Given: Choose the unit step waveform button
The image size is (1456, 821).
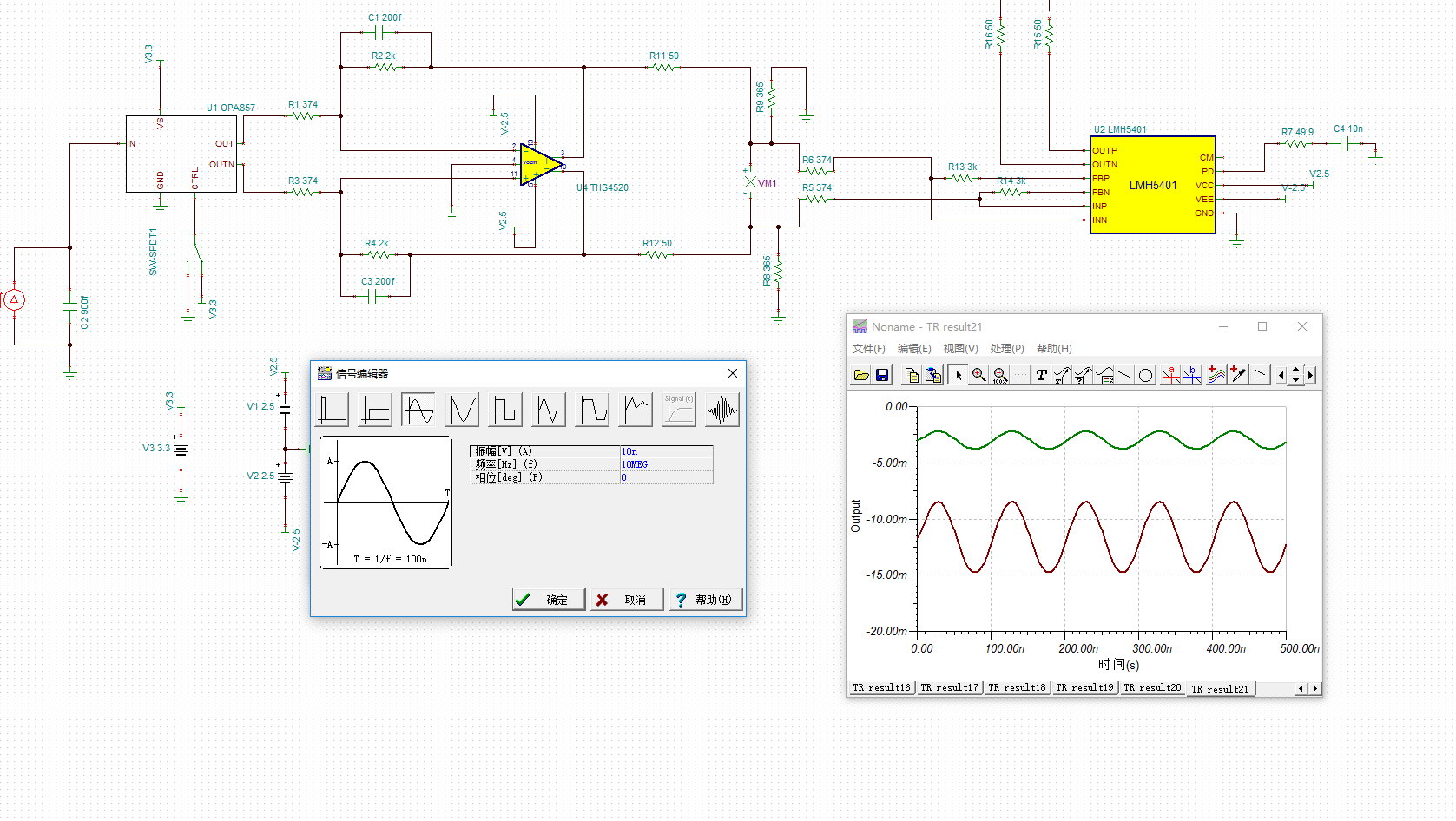Looking at the screenshot, I should pyautogui.click(x=375, y=410).
